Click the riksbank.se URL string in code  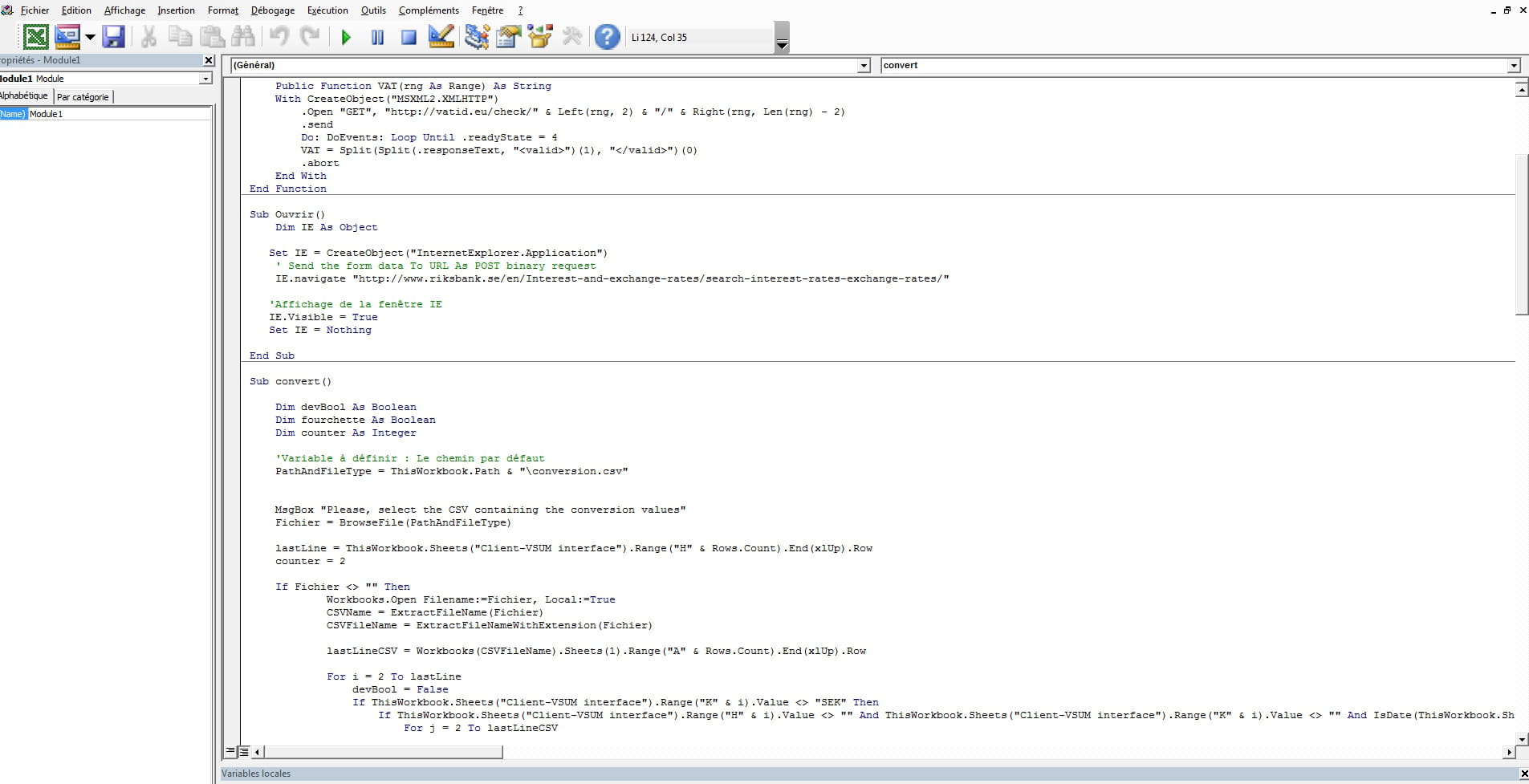tap(653, 278)
